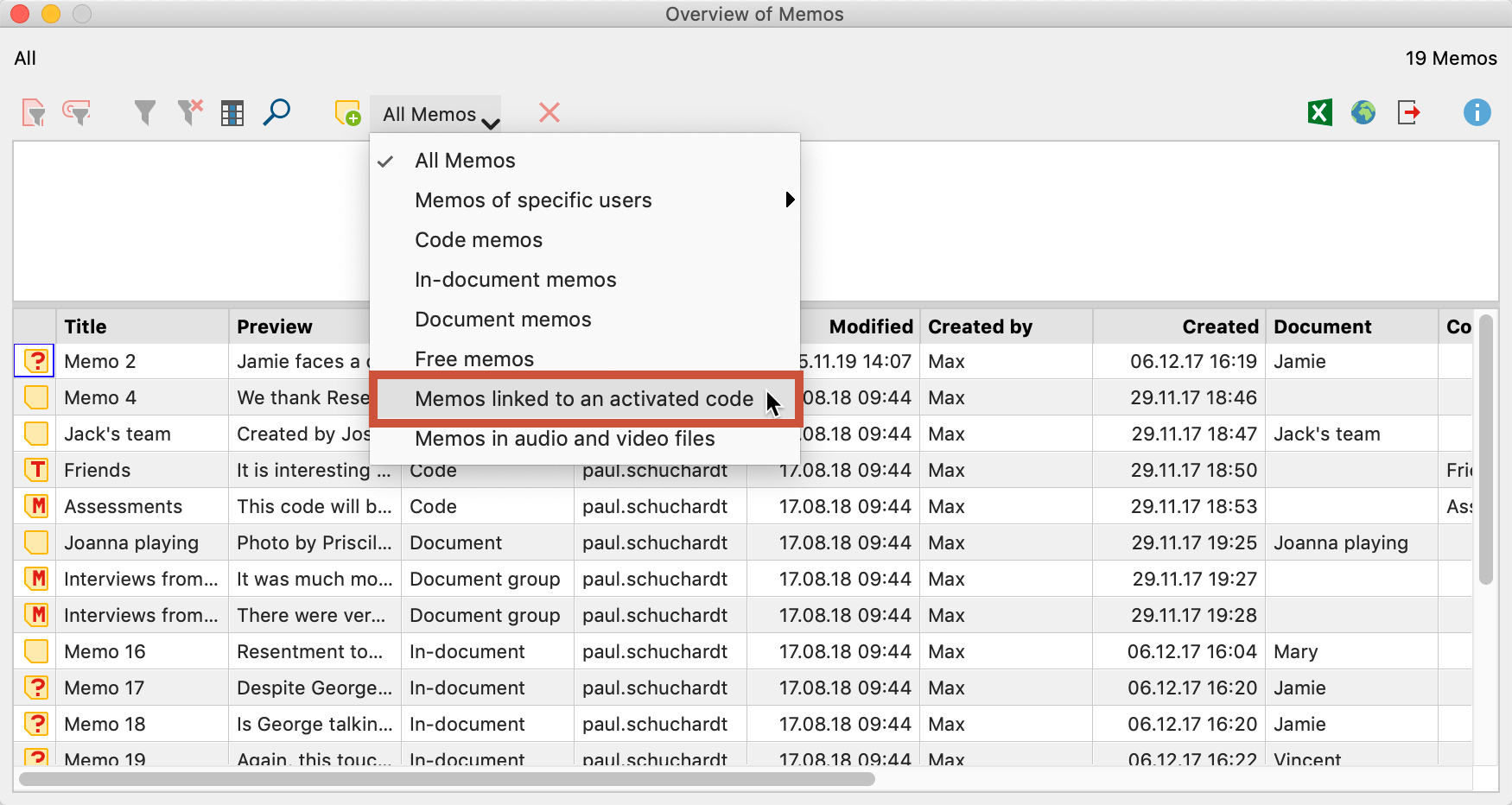Click the Joanna playing title cell
1512x805 pixels.
point(143,542)
